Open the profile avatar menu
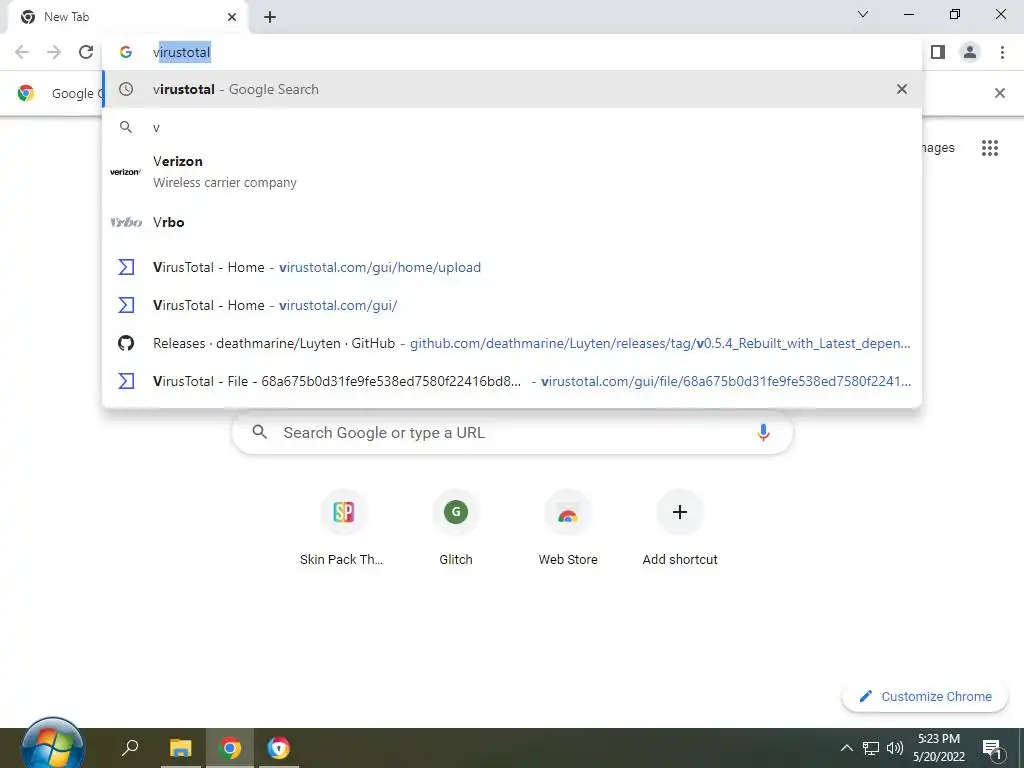This screenshot has height=768, width=1024. pos(970,52)
